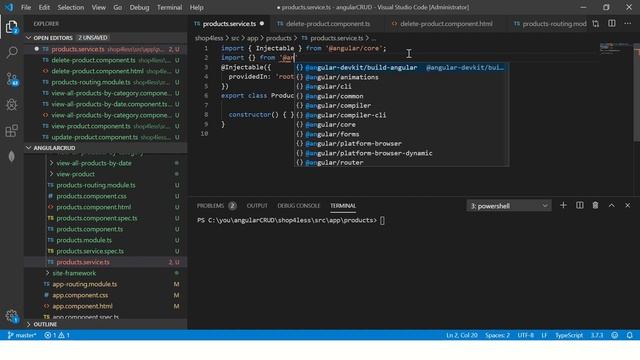Switch to Output panel tab
640x360 pixels.
[x=257, y=206]
